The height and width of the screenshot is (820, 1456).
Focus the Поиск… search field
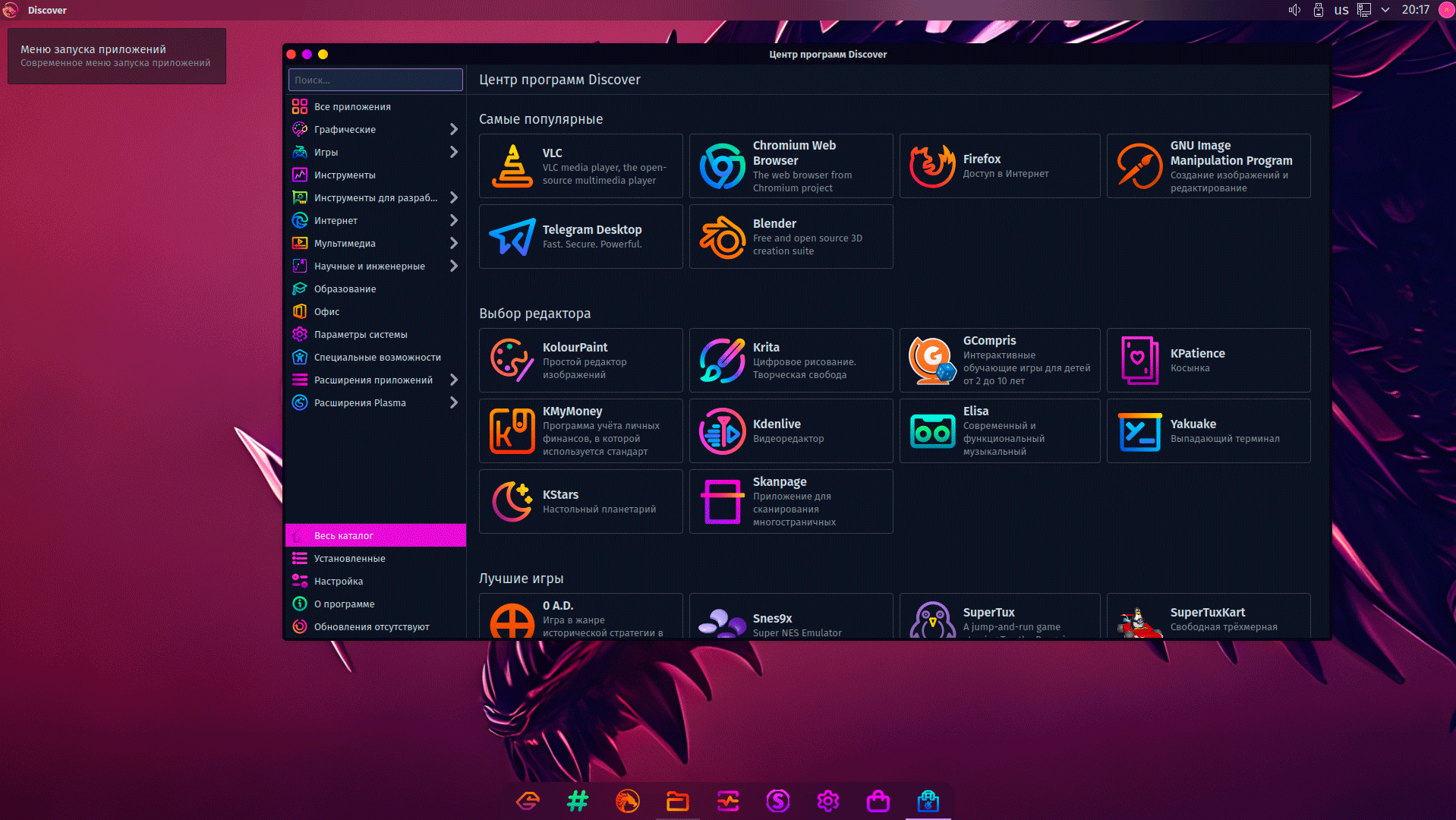pyautogui.click(x=376, y=80)
